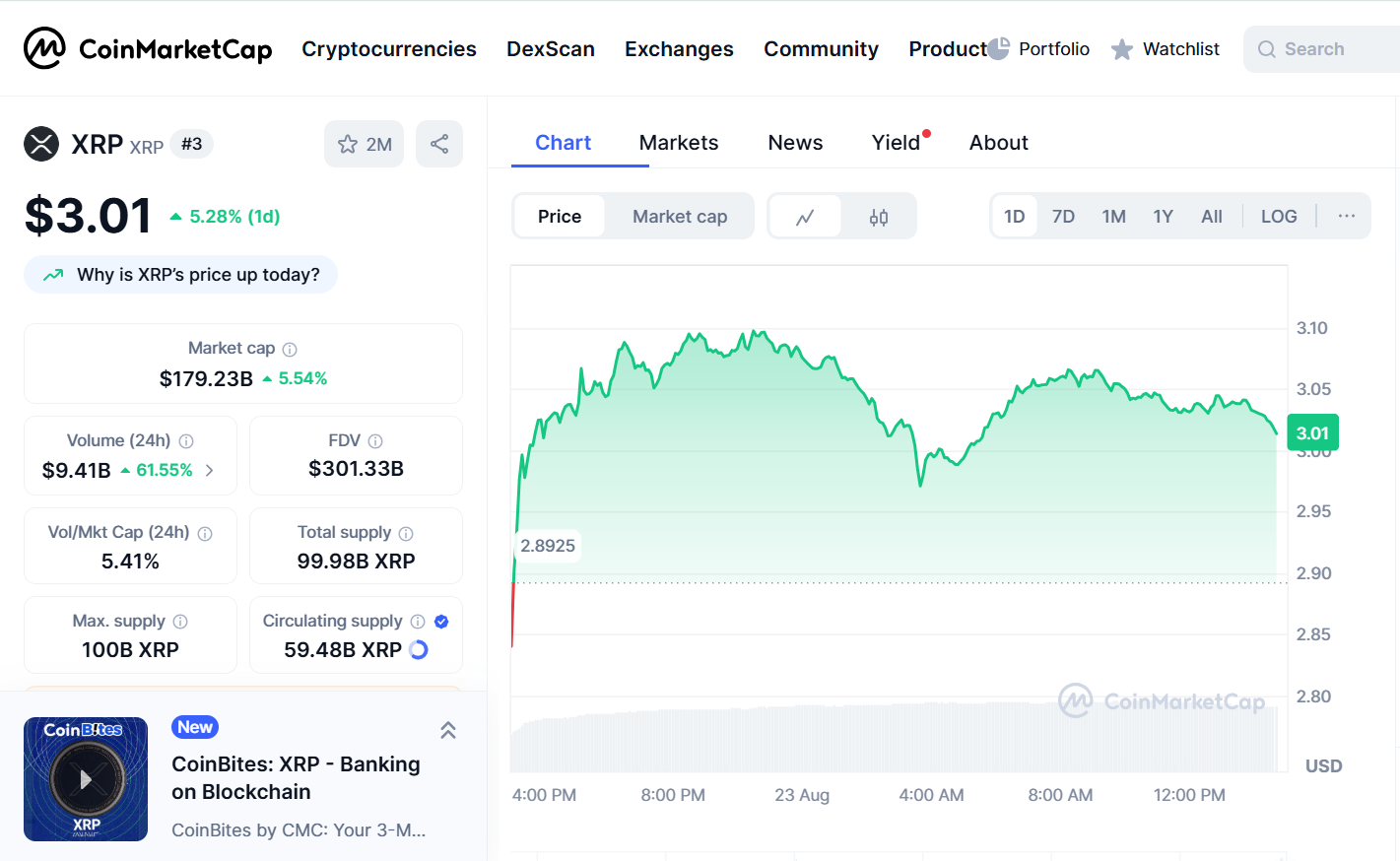Click the XRP coin logo
The image size is (1400, 861).
click(41, 144)
